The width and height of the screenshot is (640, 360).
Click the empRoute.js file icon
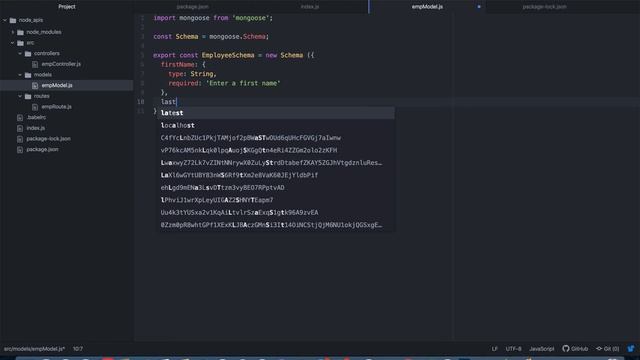(x=35, y=107)
